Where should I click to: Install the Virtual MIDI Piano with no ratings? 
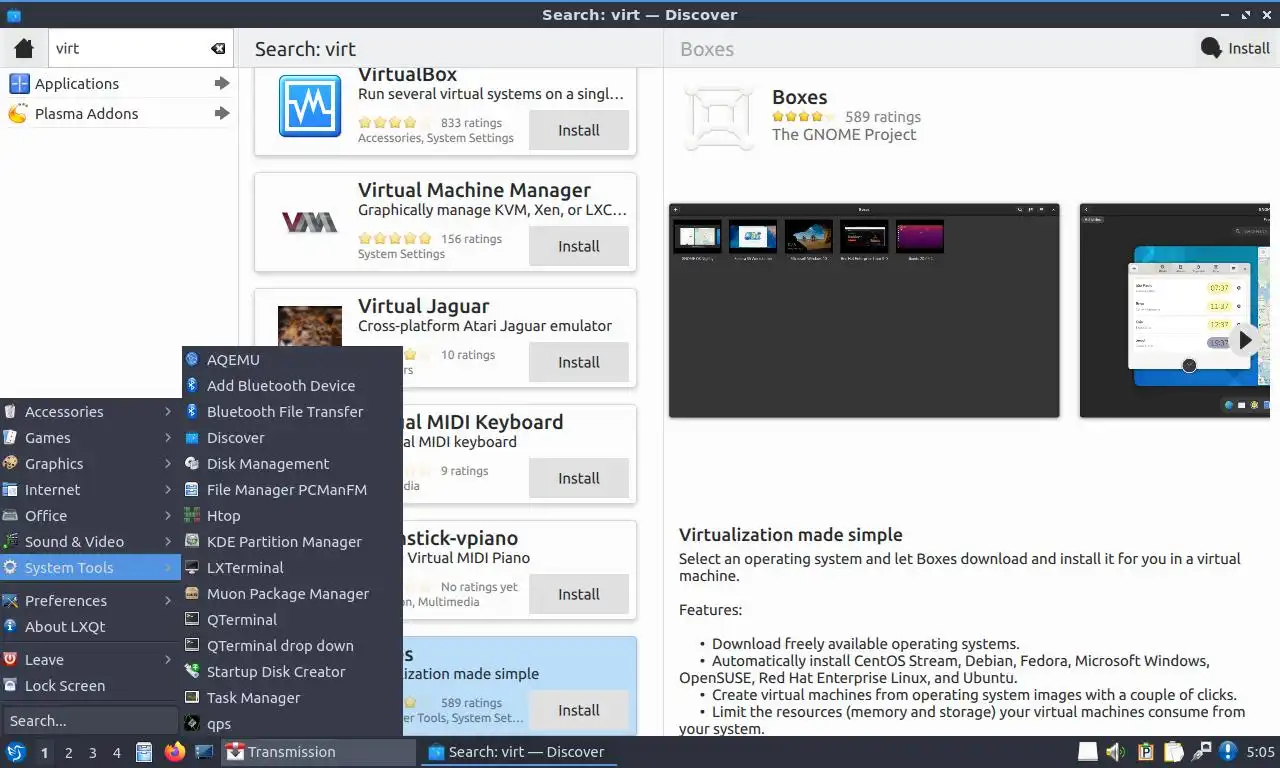point(578,594)
